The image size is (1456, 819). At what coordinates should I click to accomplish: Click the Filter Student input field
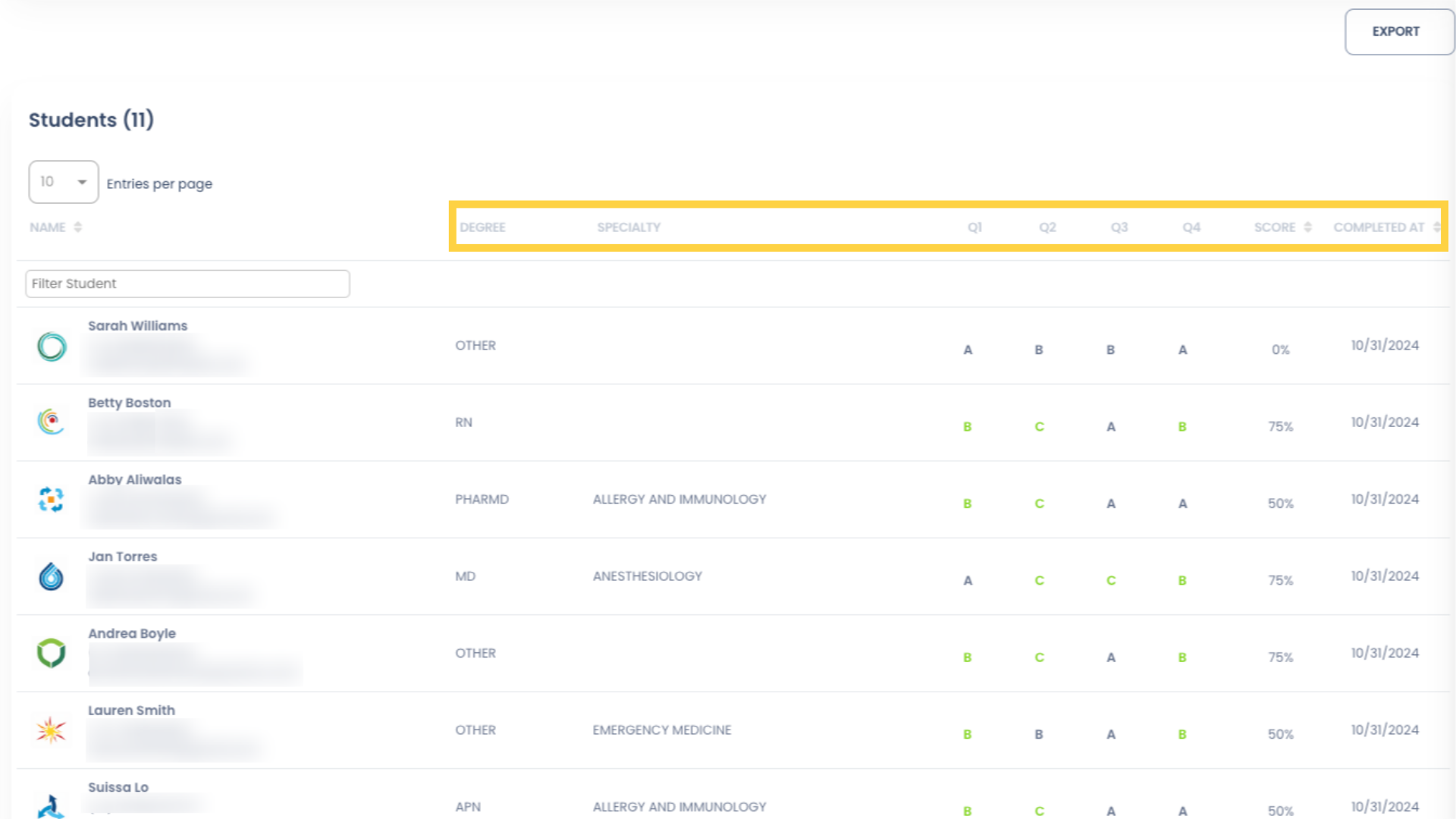pos(188,283)
